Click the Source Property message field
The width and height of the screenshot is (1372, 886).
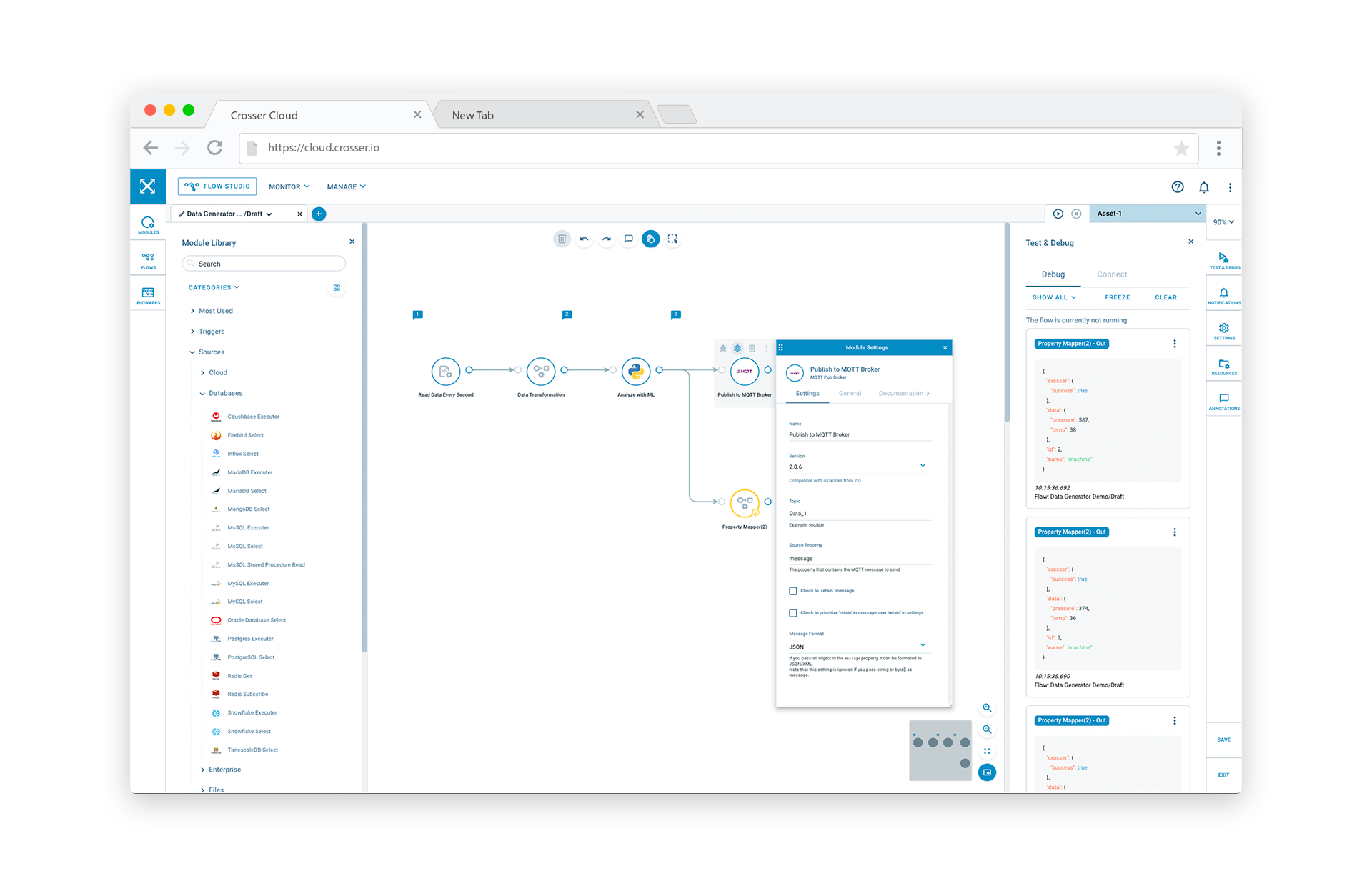point(860,558)
